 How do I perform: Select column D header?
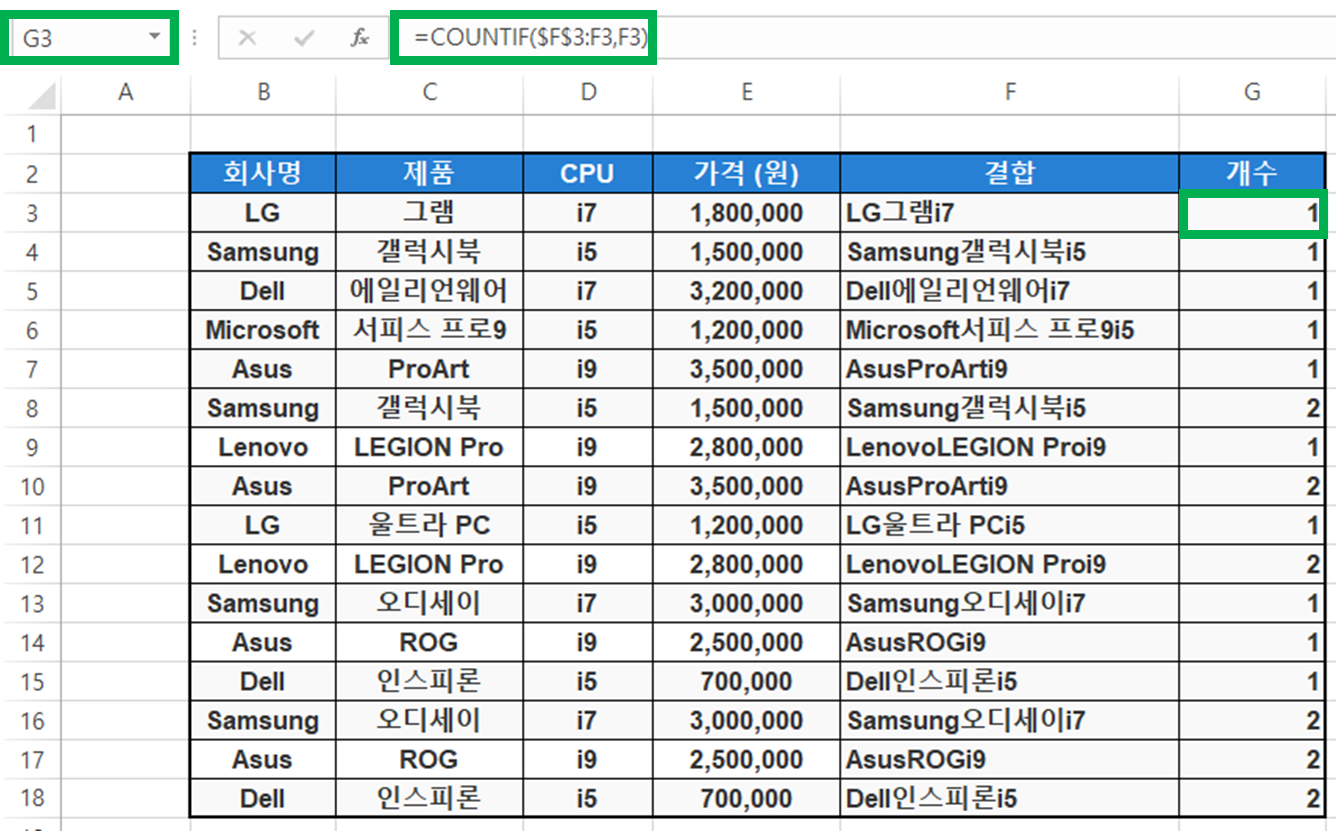pyautogui.click(x=588, y=92)
